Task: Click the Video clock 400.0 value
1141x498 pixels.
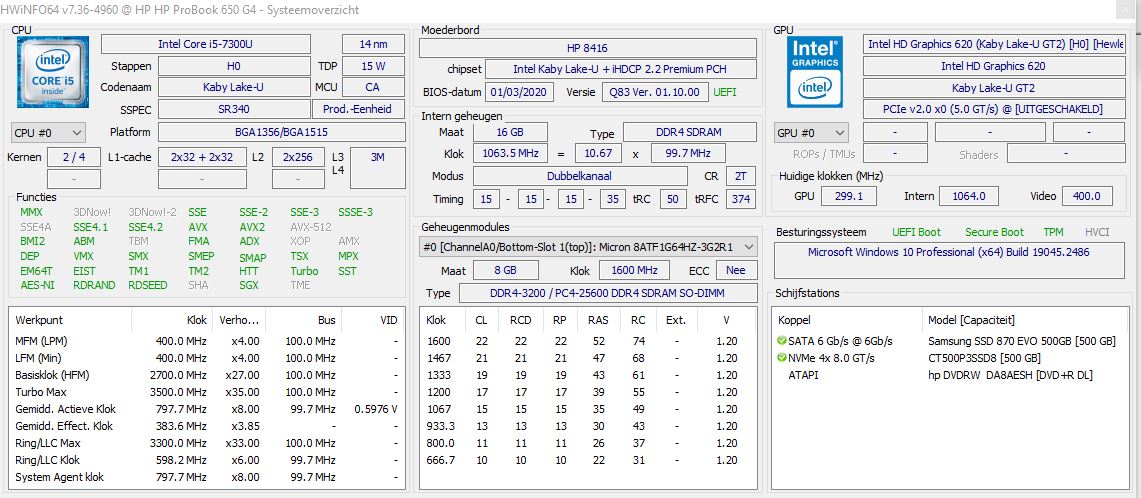Action: click(x=1087, y=196)
